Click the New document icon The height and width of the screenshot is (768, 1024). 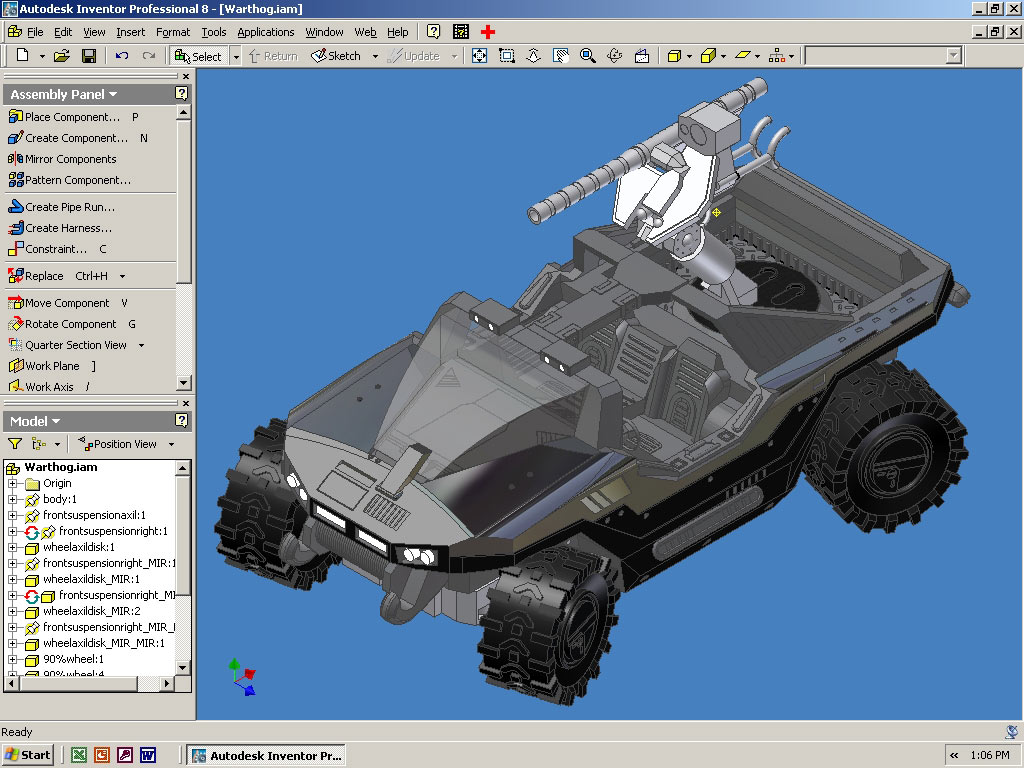pos(22,56)
